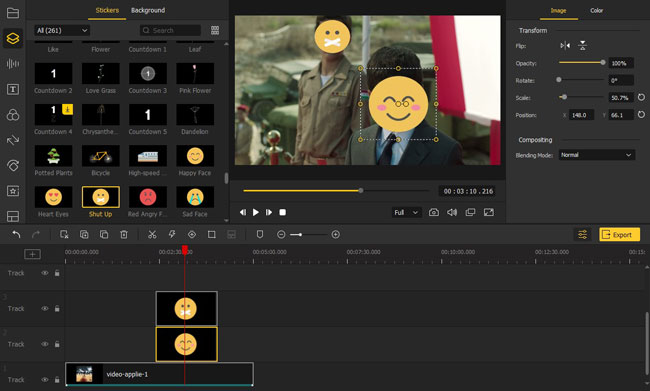The image size is (650, 391).
Task: Select the Stickers layers sidebar icon
Action: (13, 38)
